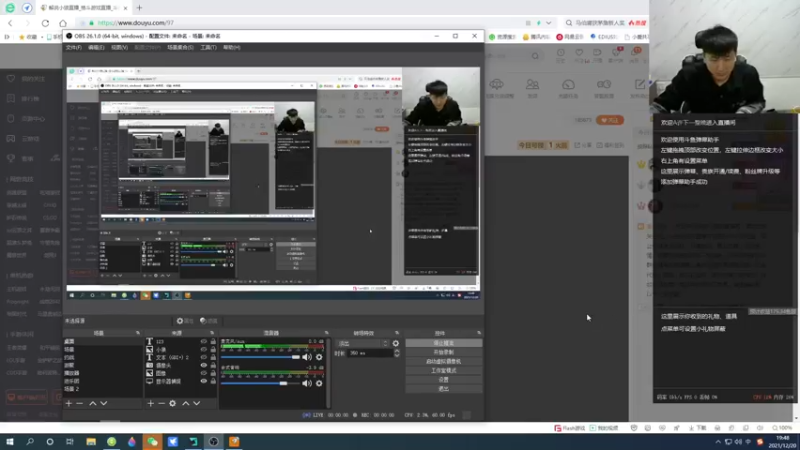The width and height of the screenshot is (800, 450).
Task: Open Windows Start menu
Action: pos(10,442)
